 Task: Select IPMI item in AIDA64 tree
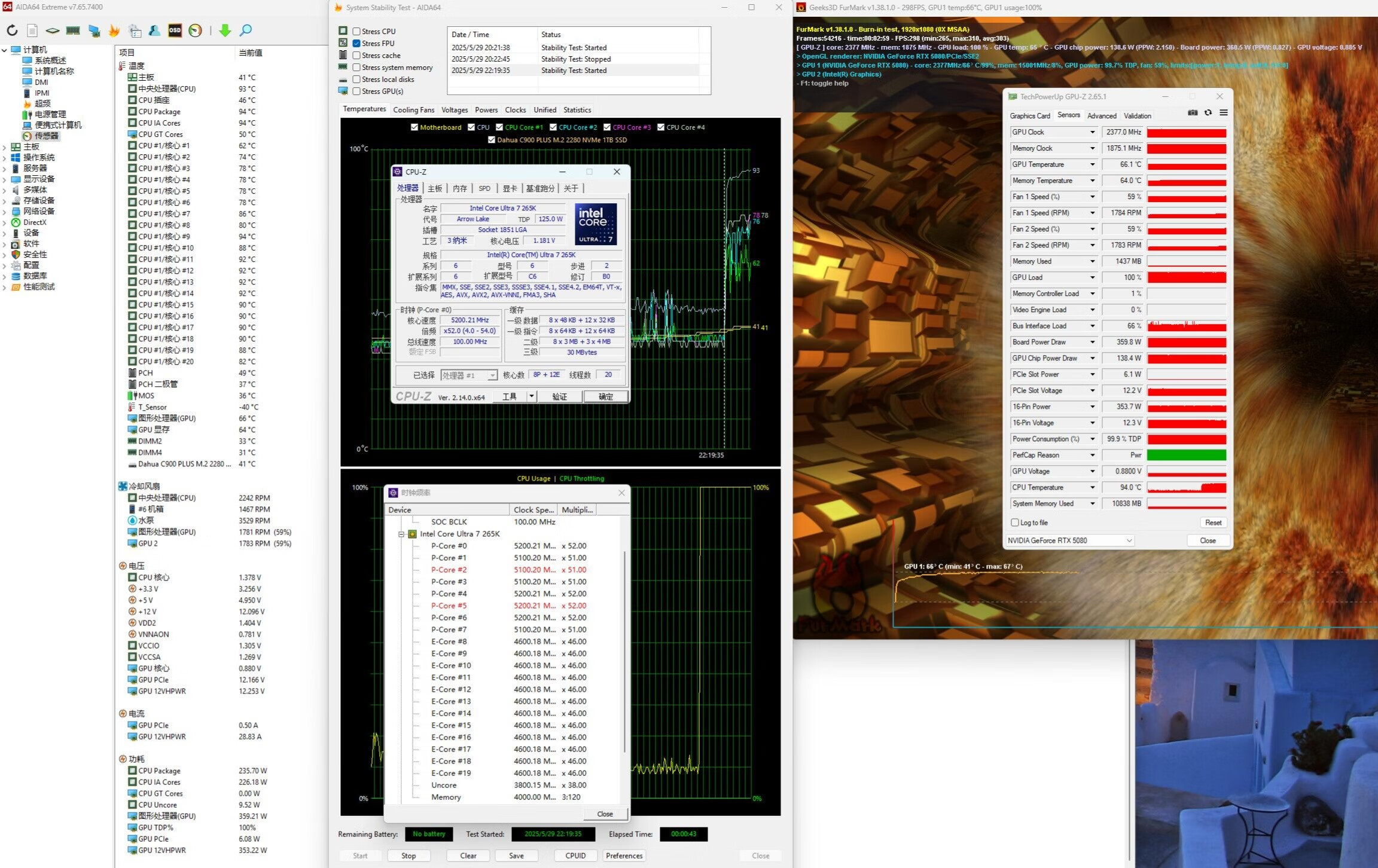[42, 93]
